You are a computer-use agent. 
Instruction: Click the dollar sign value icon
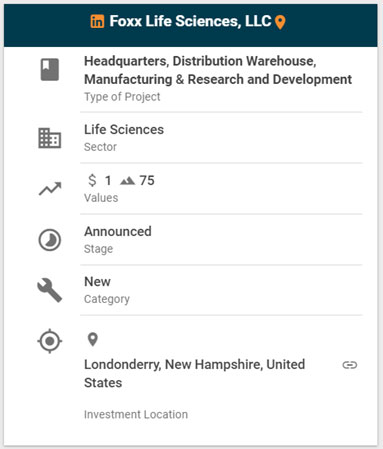pyautogui.click(x=92, y=180)
